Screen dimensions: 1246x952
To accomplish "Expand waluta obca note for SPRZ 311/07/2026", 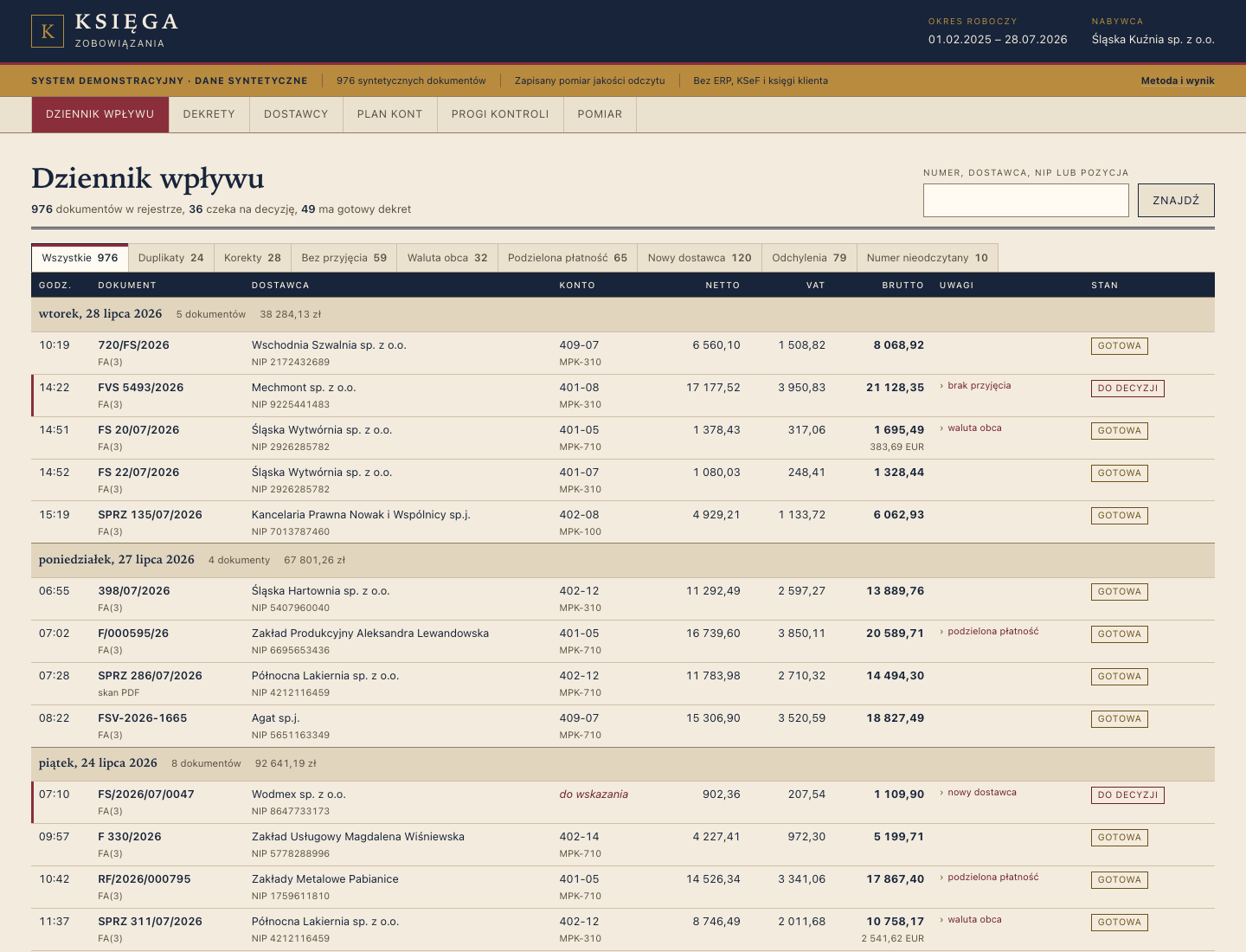I will (971, 920).
